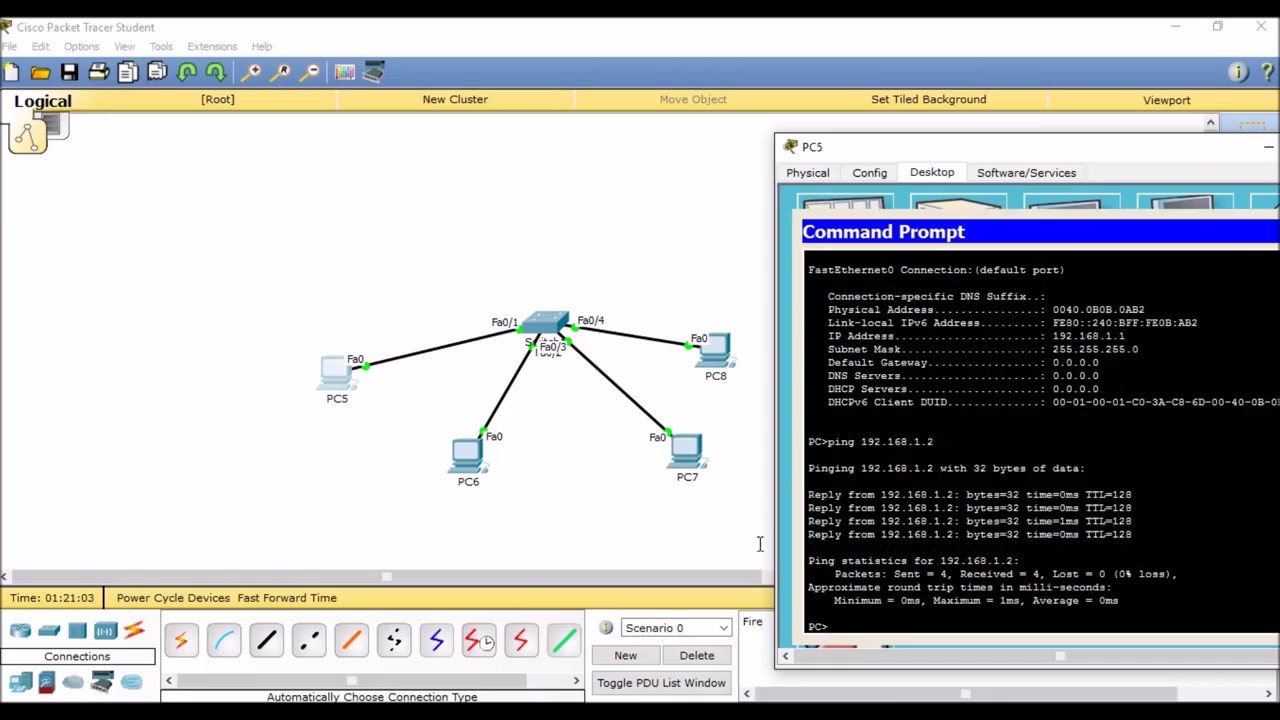Click the Zoom Out magnifier
Image resolution: width=1280 pixels, height=720 pixels.
tap(311, 72)
